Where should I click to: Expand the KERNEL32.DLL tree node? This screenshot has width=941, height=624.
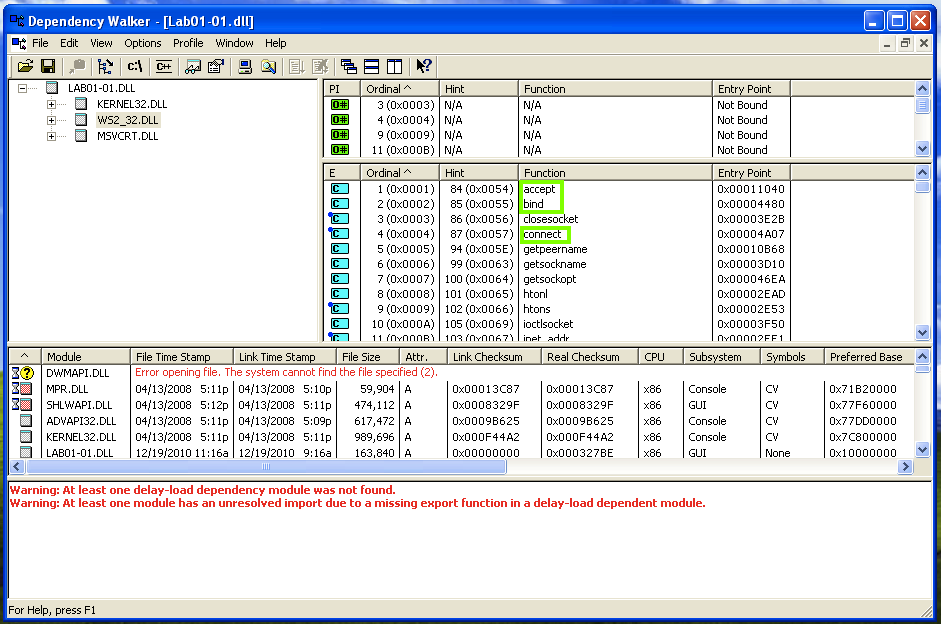[x=52, y=104]
